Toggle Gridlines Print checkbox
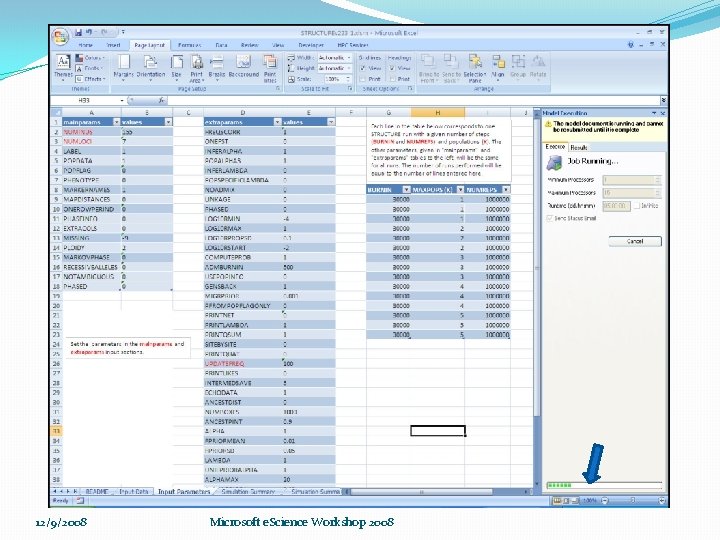 (x=363, y=79)
